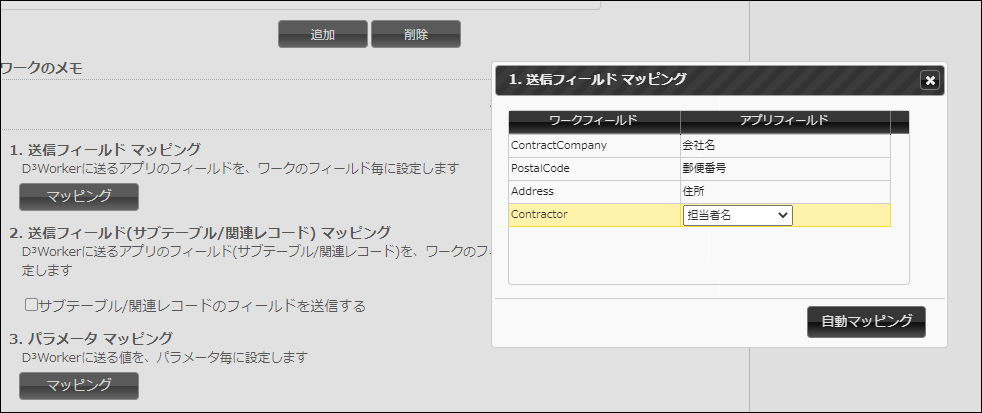Open the 担当者名 dropdown for Contractor

point(738,215)
